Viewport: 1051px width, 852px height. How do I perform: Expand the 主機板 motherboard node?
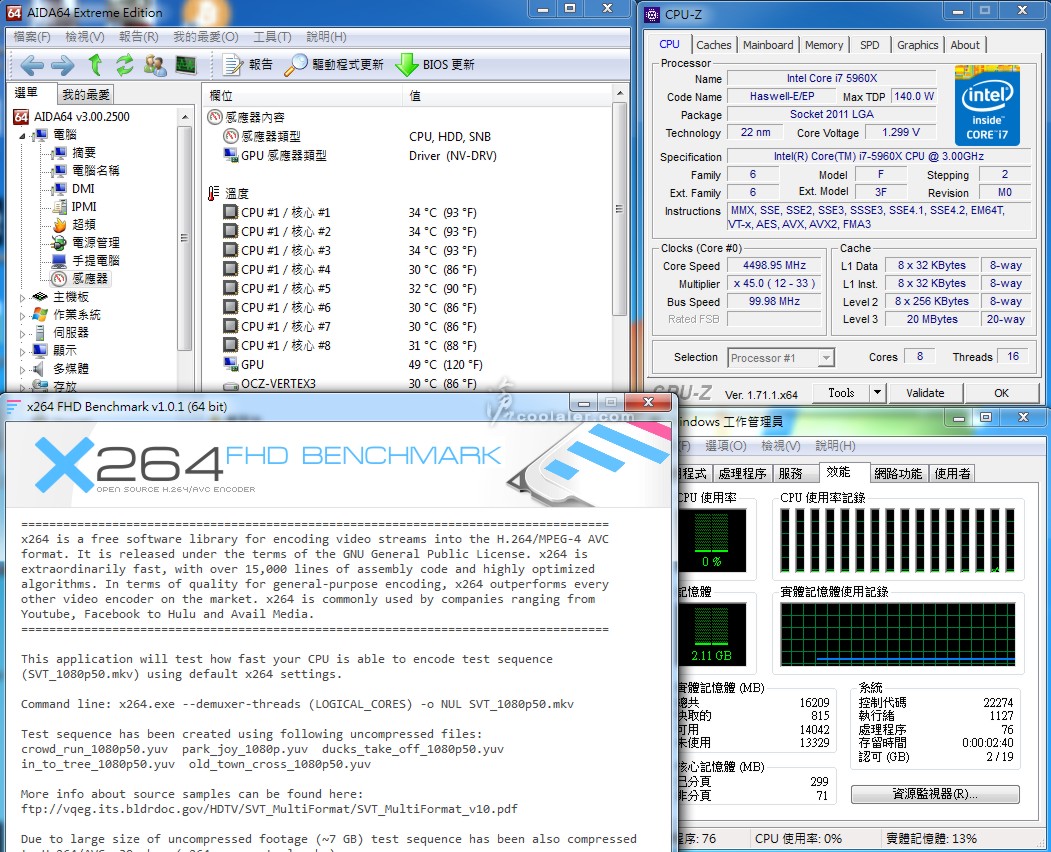tap(22, 298)
